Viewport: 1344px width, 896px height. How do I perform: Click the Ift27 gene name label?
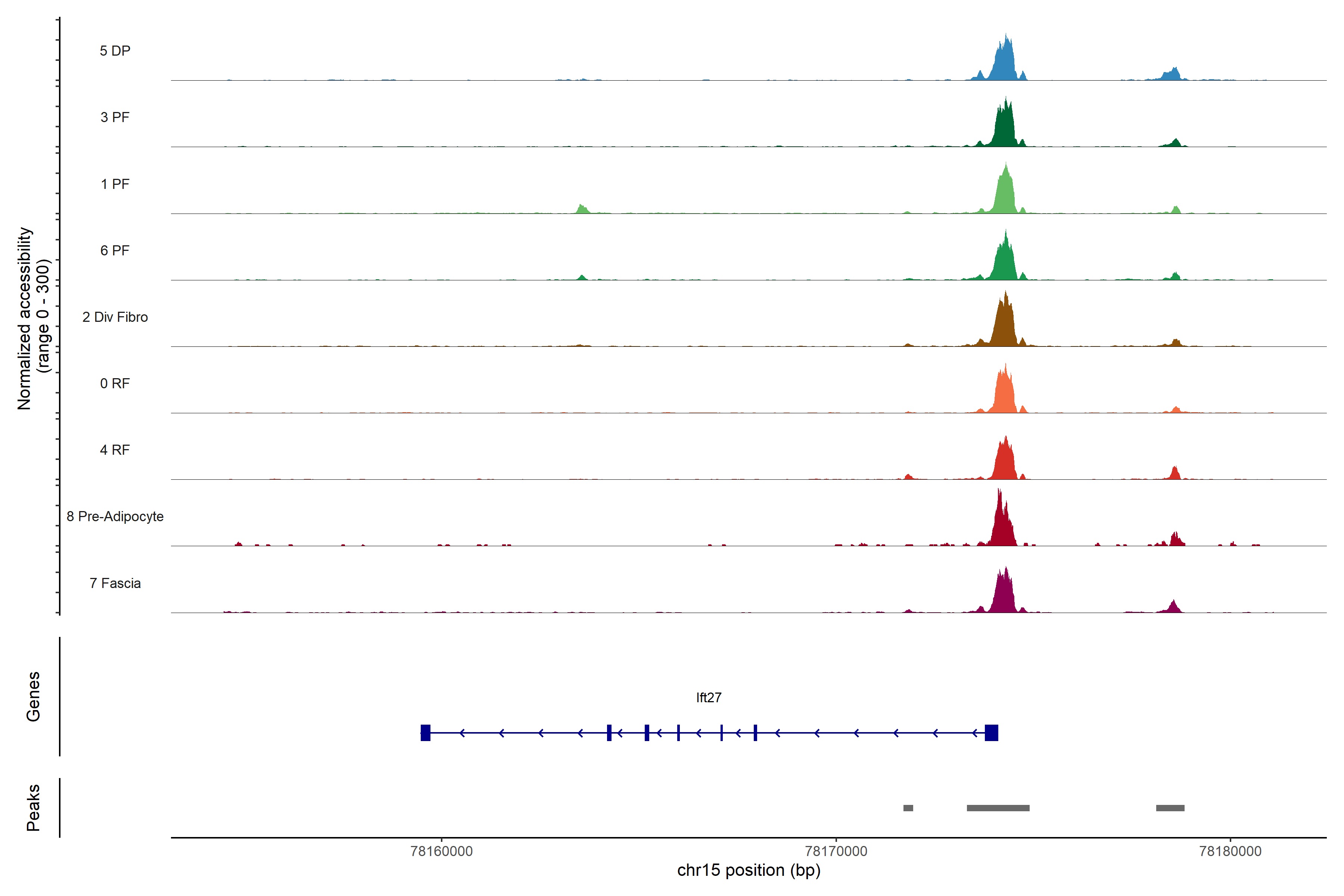click(709, 698)
